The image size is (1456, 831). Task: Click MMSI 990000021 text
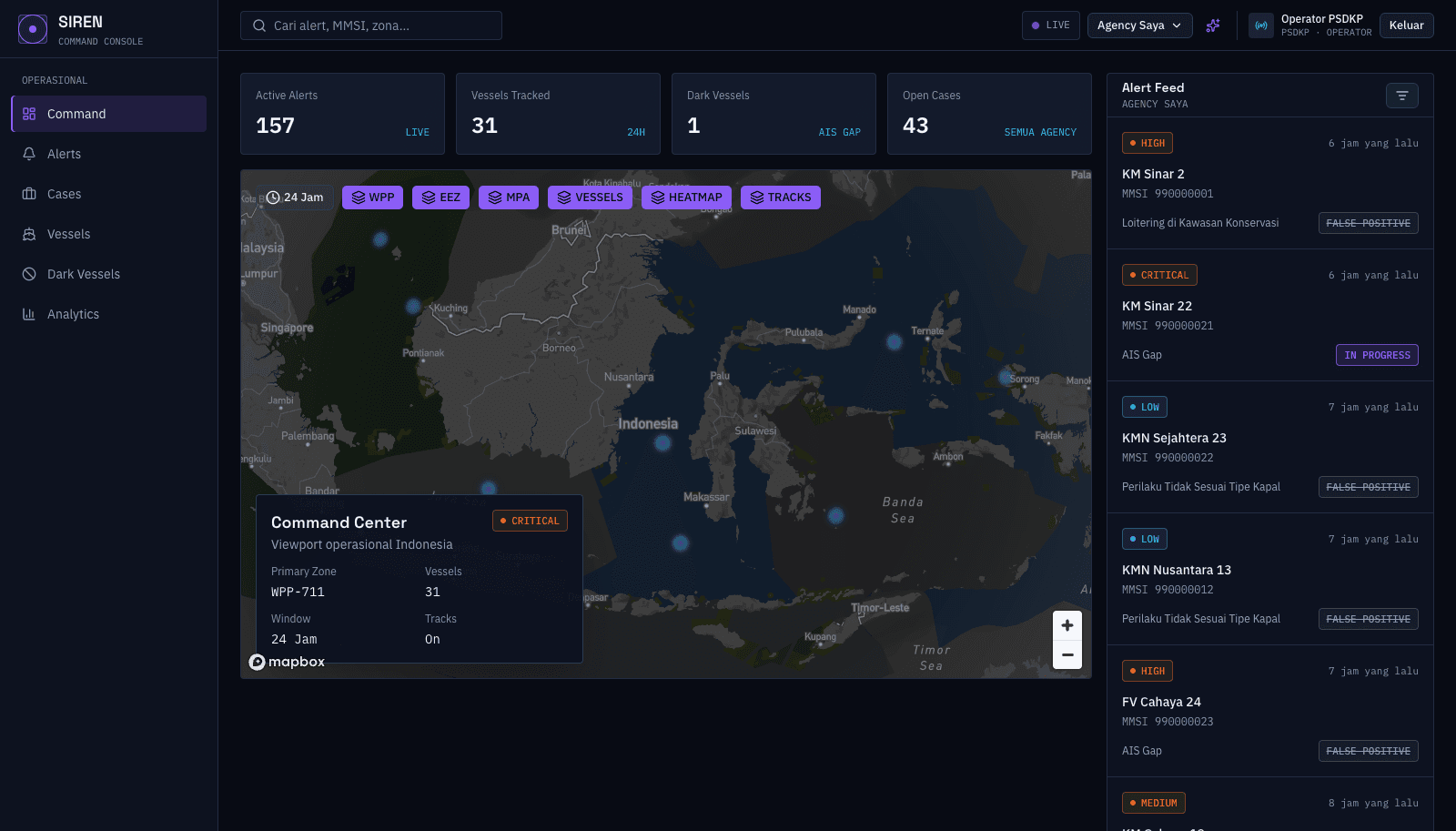coord(1168,326)
